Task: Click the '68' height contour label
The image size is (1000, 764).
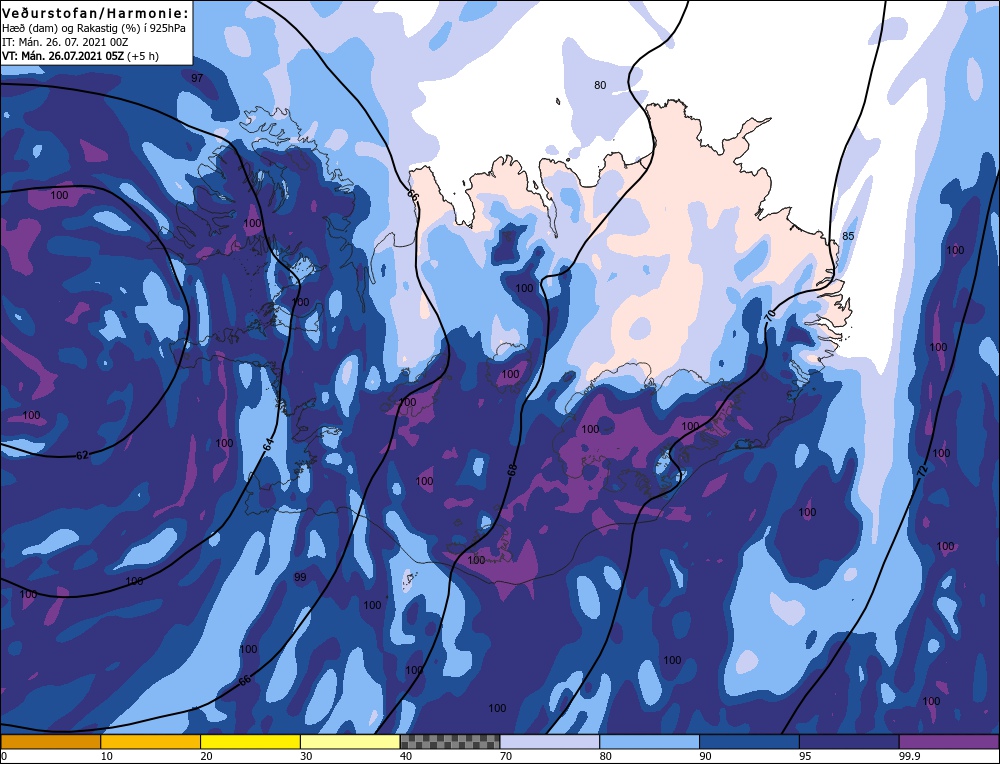Action: tap(512, 471)
